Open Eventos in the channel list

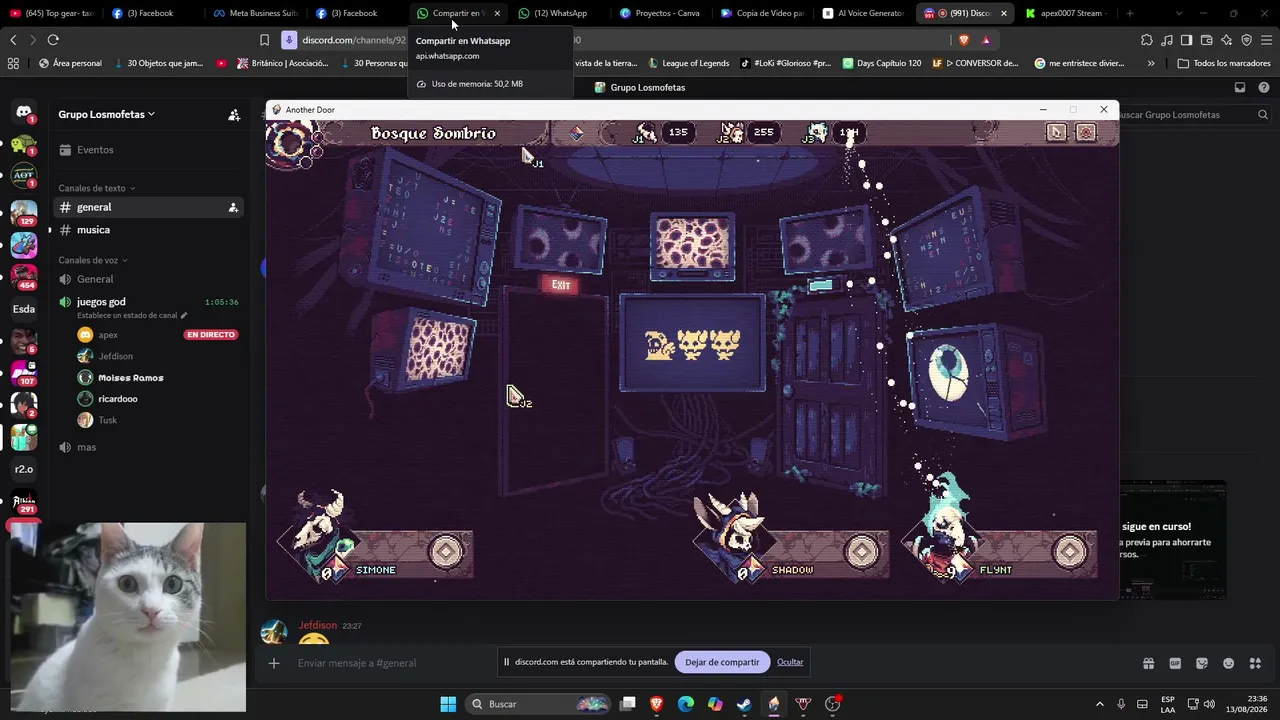(148, 150)
